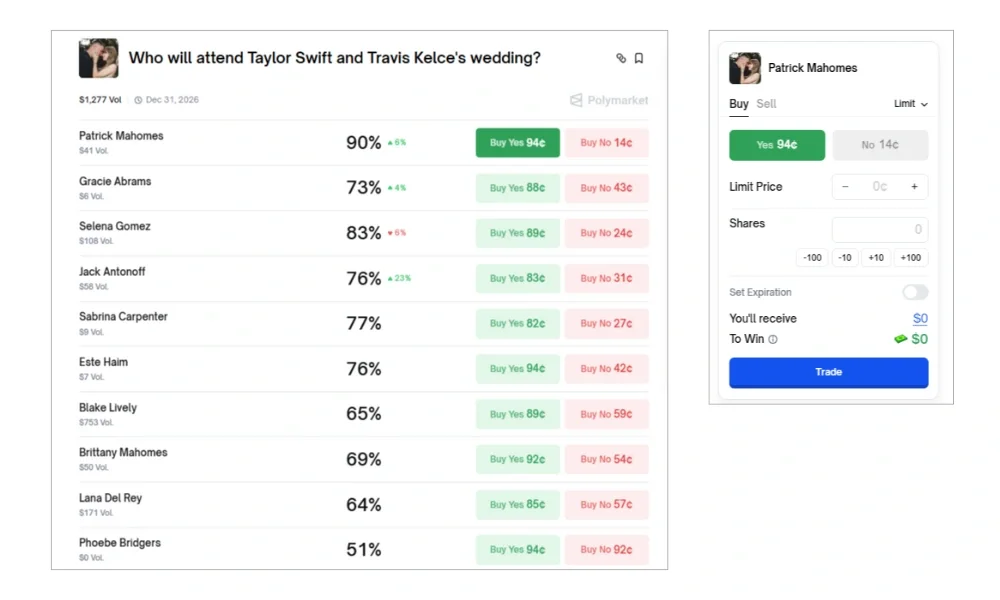This screenshot has width=1000, height=600.
Task: Click the wedding market thumbnail image
Action: tap(98, 58)
